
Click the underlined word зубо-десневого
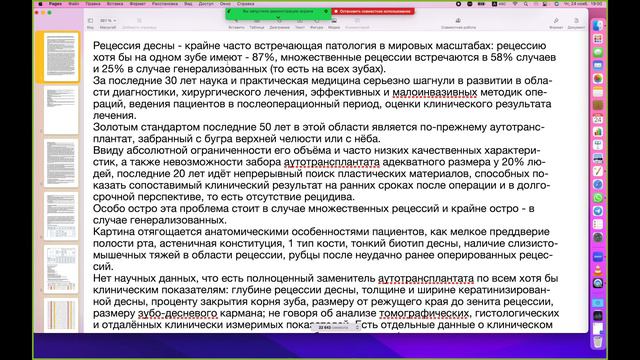click(178, 313)
